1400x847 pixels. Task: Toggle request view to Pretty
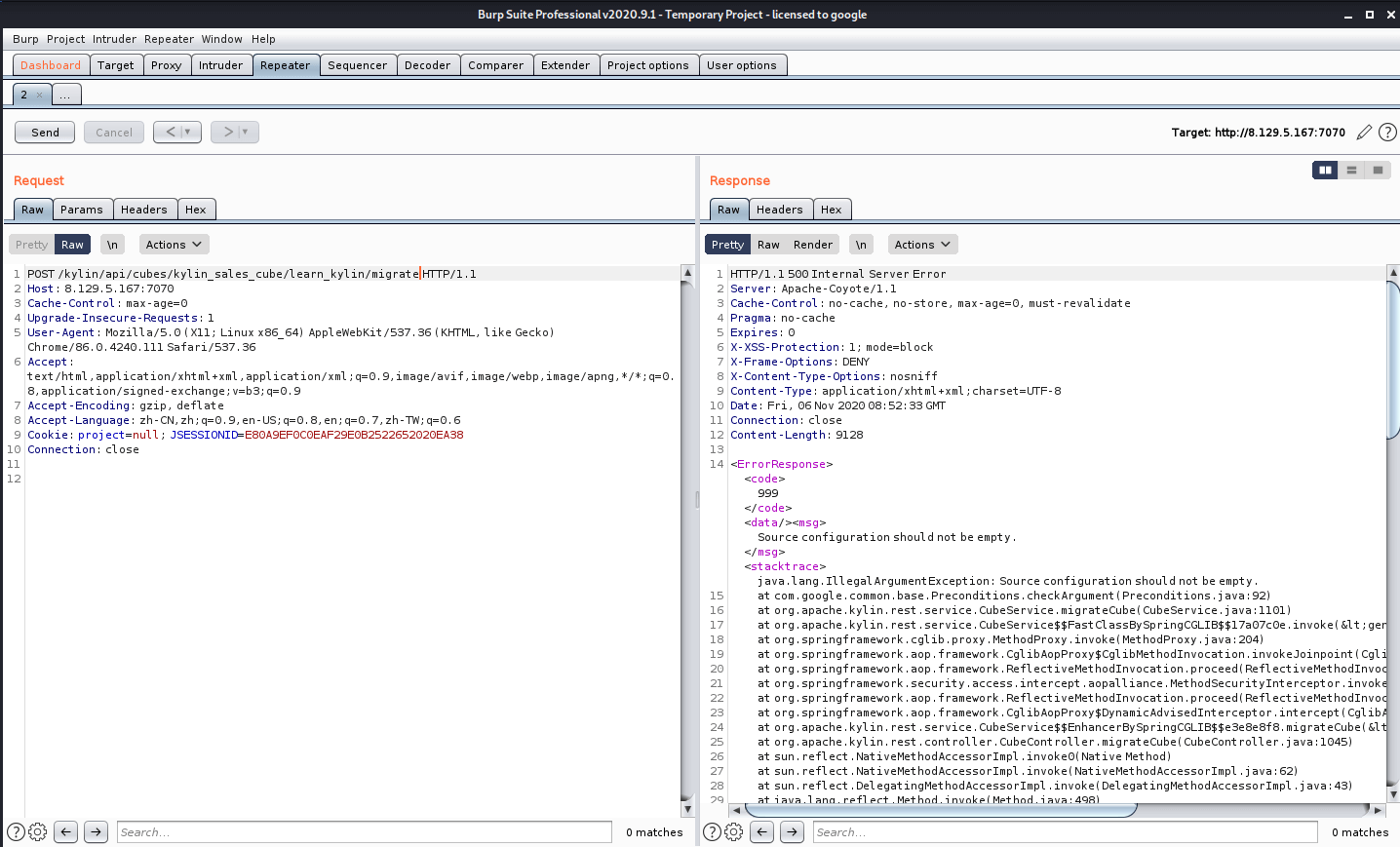tap(31, 245)
